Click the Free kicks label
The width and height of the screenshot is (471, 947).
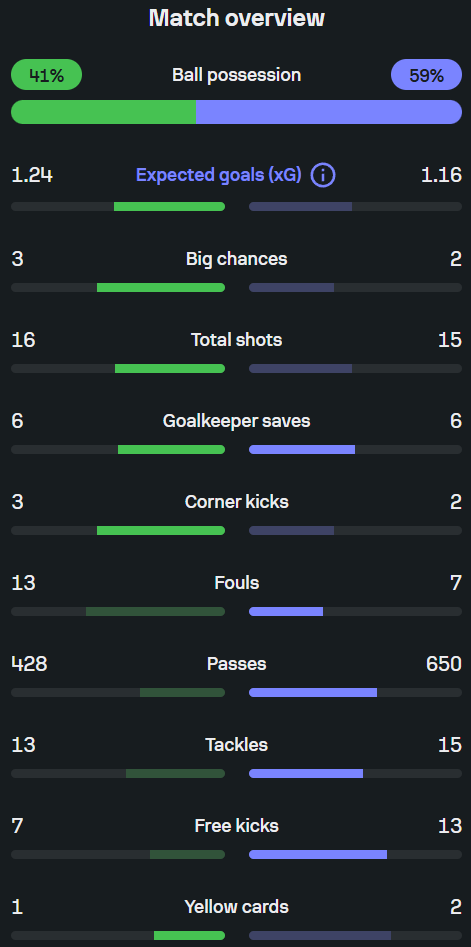point(237,826)
